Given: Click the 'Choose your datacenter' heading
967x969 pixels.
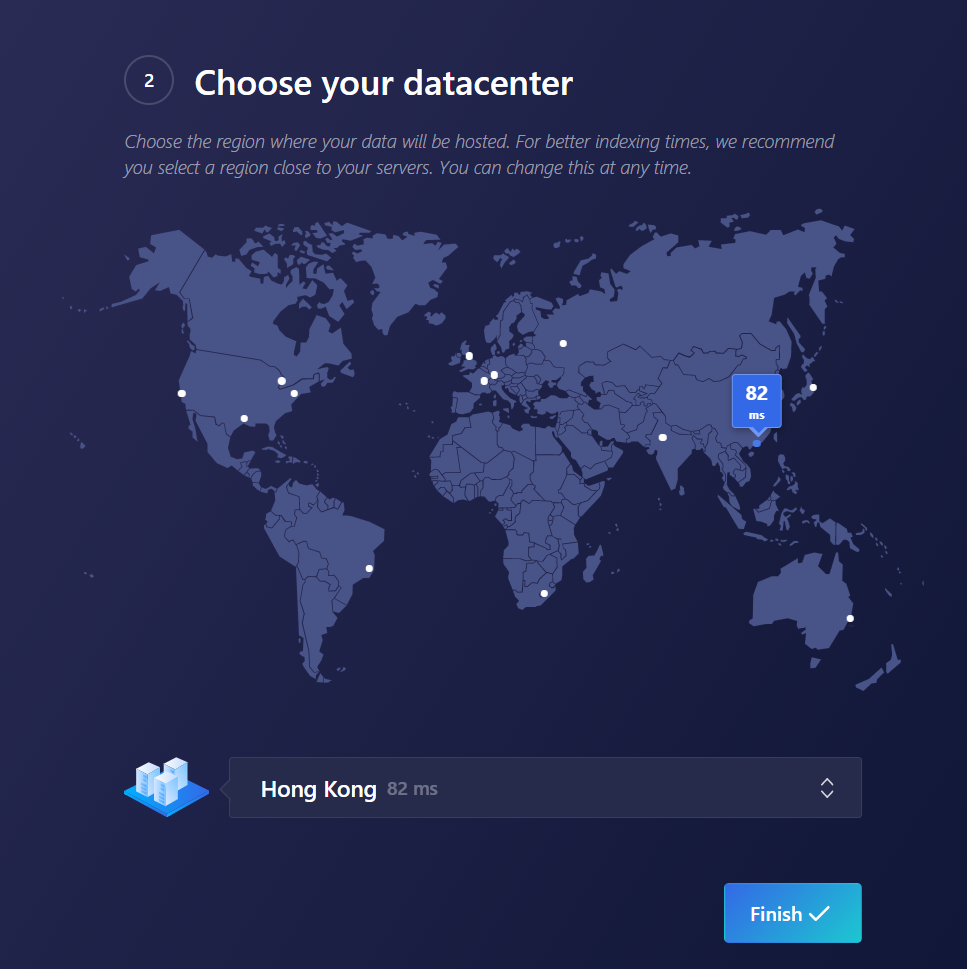Looking at the screenshot, I should (x=384, y=83).
